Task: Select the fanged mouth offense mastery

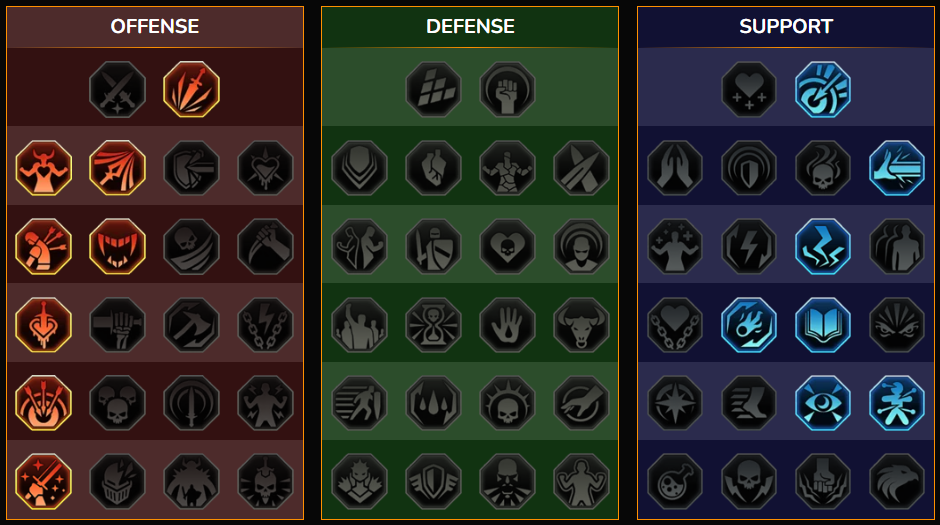Action: click(x=118, y=246)
